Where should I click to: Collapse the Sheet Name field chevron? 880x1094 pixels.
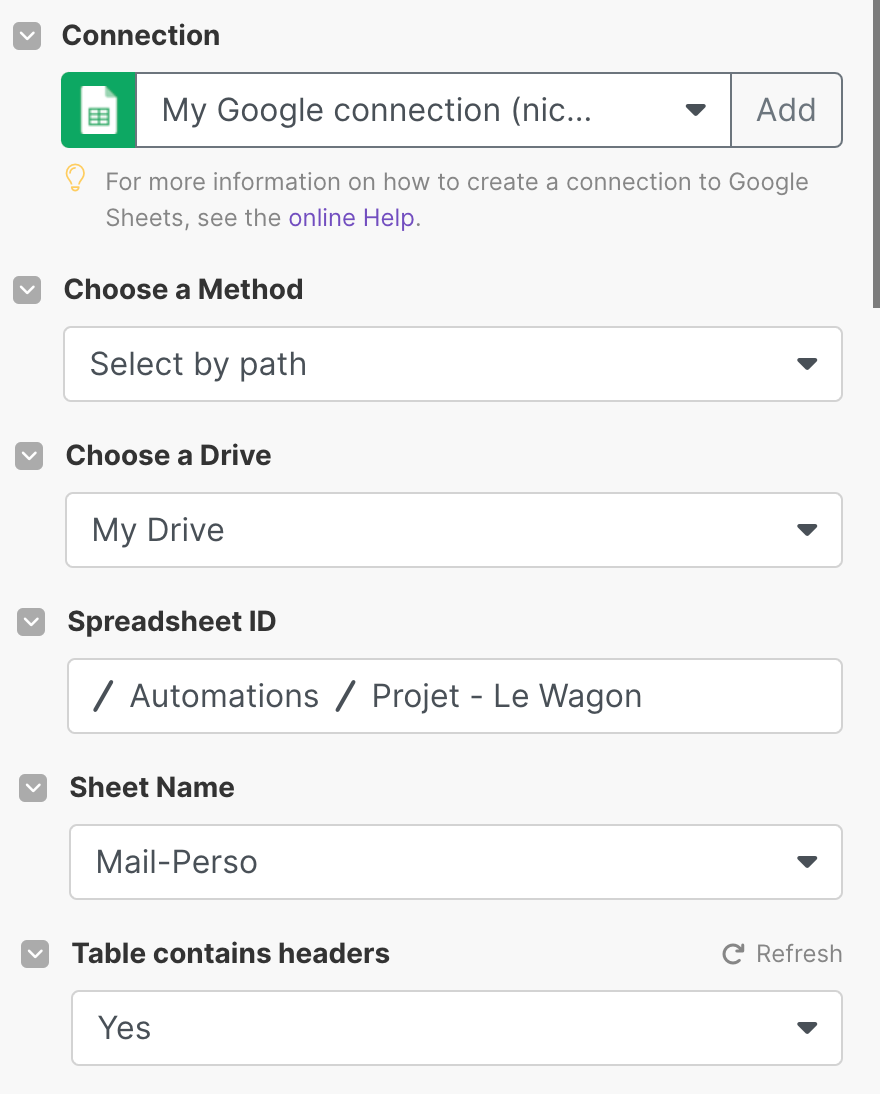(33, 788)
